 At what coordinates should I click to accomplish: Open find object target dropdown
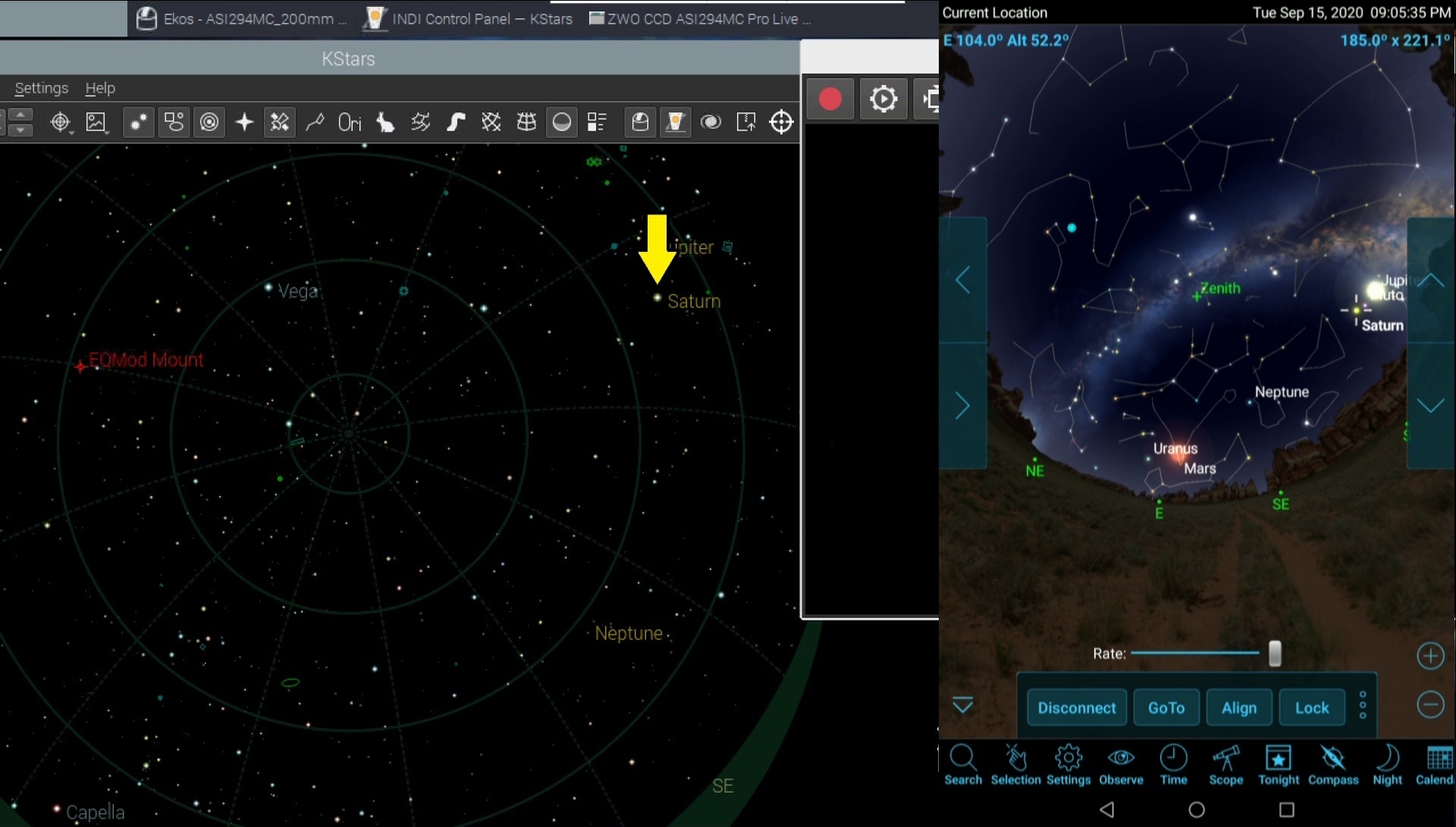(x=61, y=122)
